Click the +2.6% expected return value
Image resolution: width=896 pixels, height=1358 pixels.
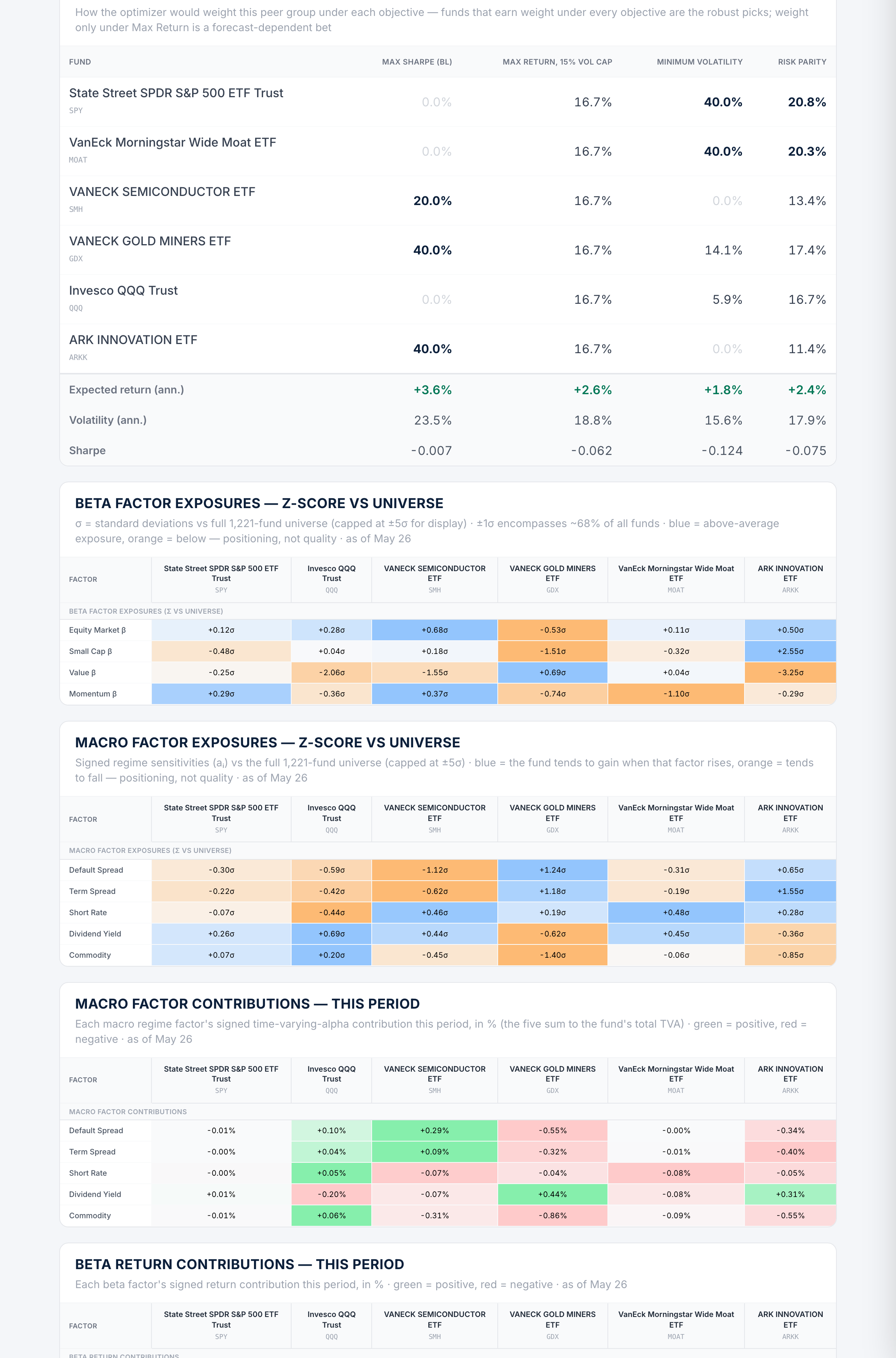click(593, 390)
